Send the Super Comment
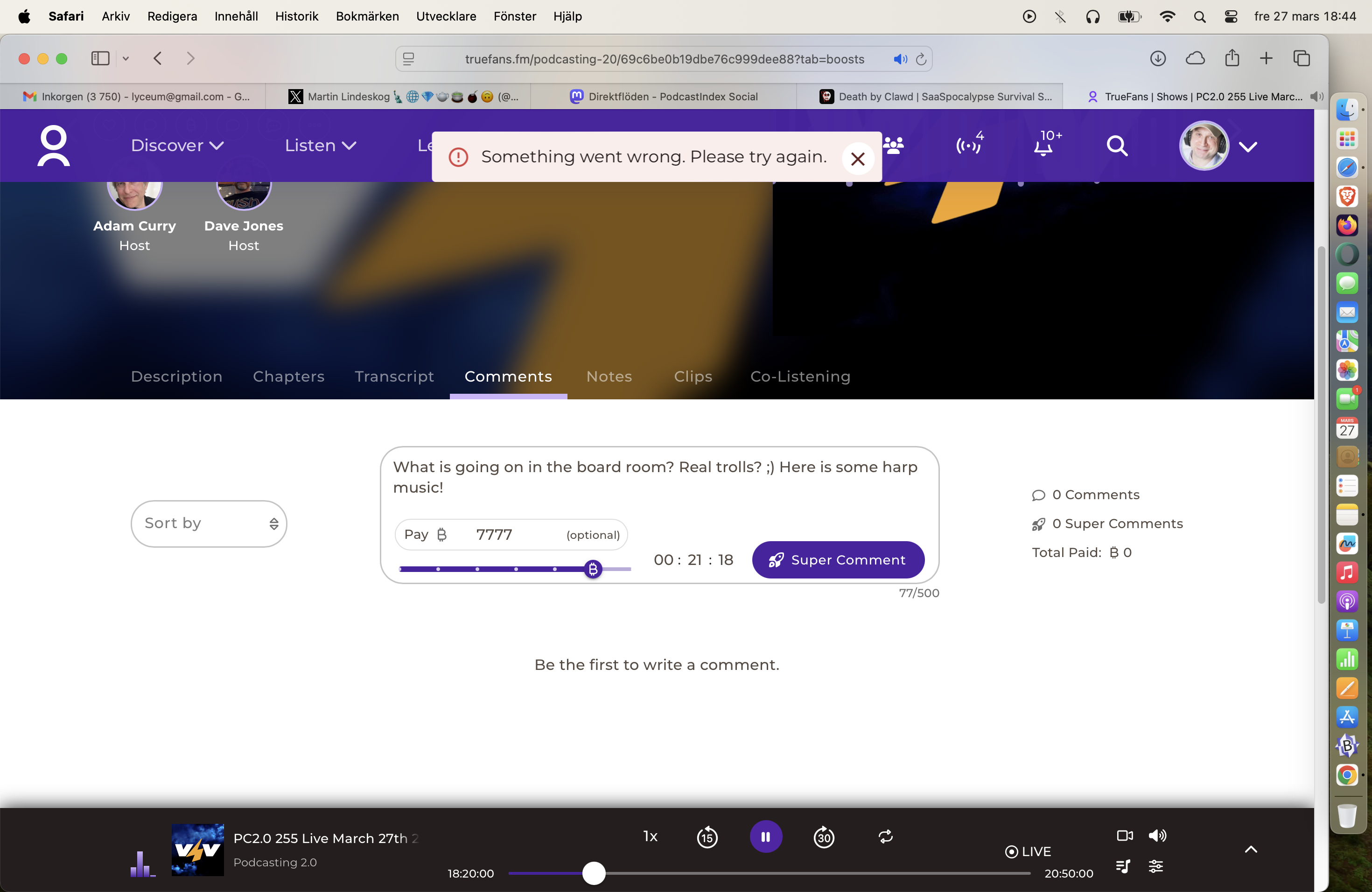 point(838,559)
